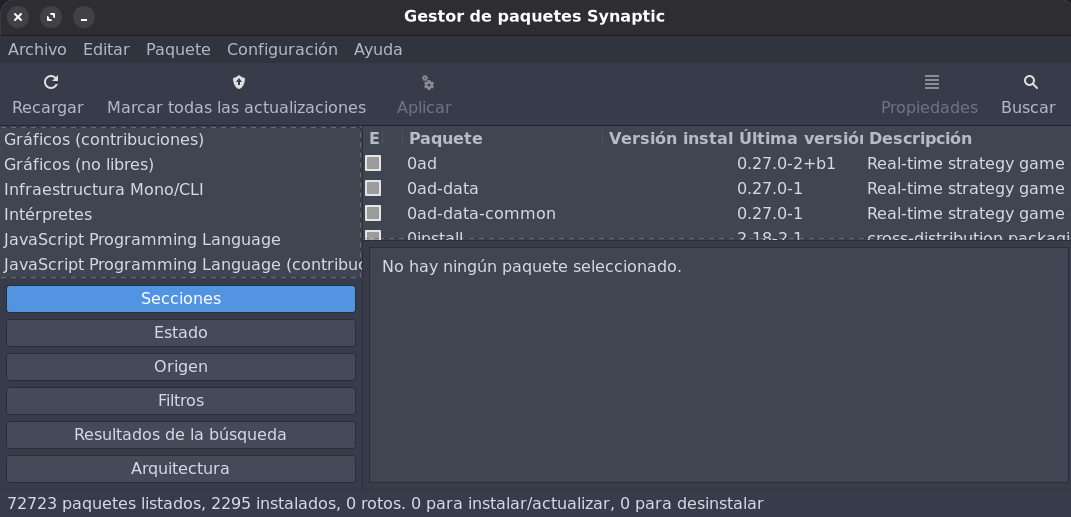The width and height of the screenshot is (1071, 517).
Task: Toggle the status checkbox for 0ad-data-common
Action: [x=373, y=213]
